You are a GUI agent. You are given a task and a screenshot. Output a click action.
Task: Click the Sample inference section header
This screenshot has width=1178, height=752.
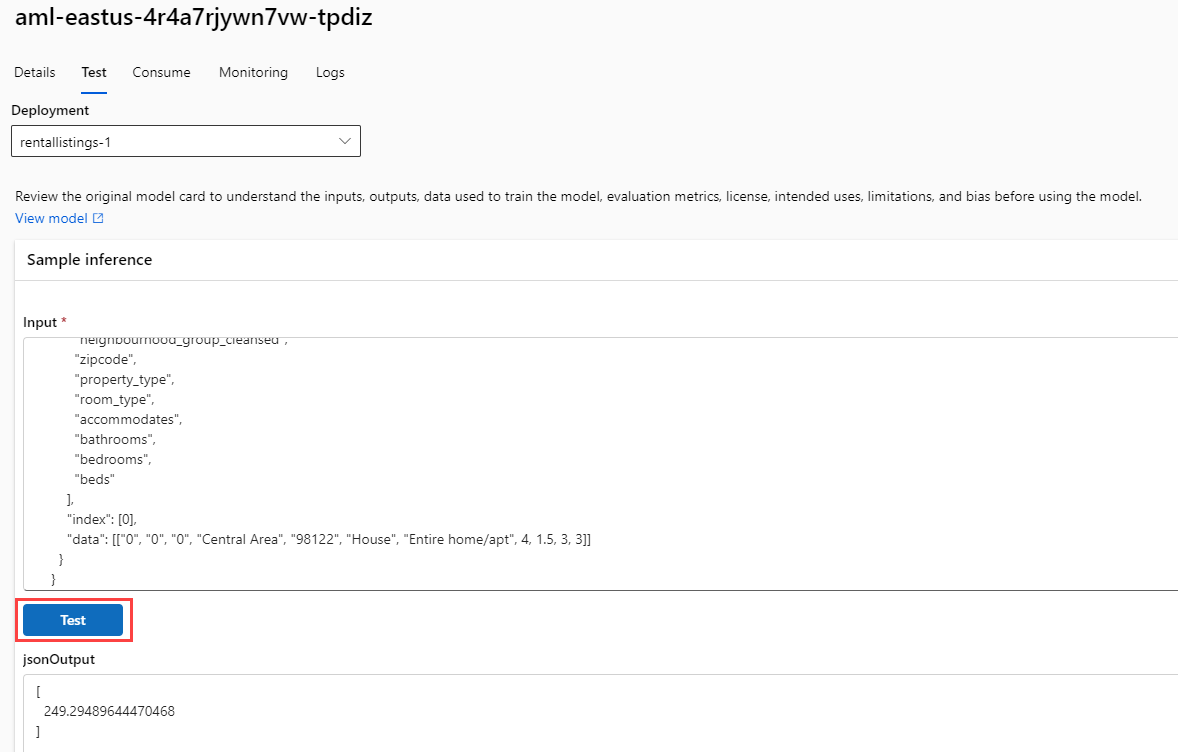(x=89, y=259)
